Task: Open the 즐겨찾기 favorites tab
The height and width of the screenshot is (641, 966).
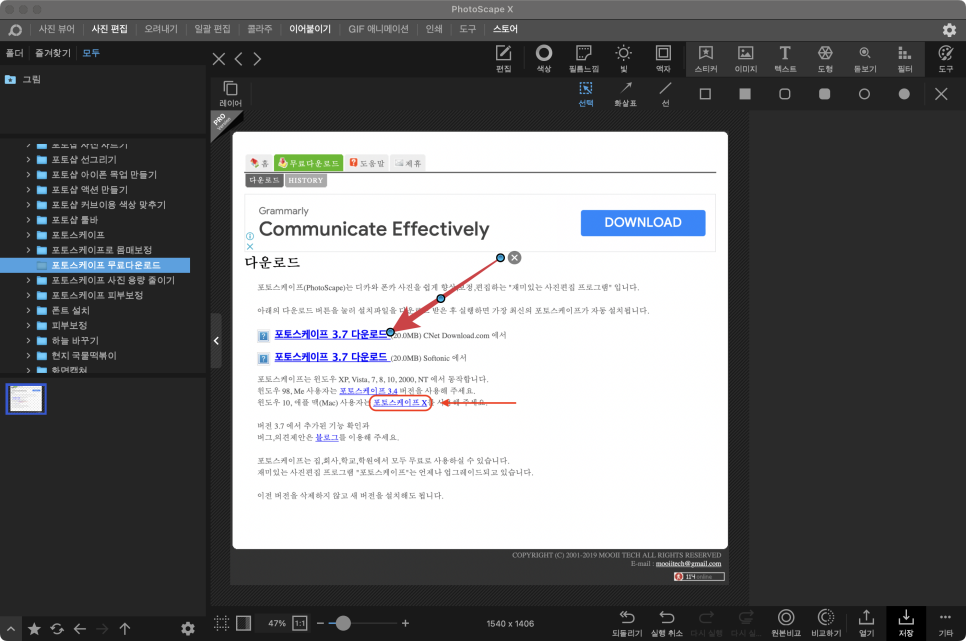Action: 53,53
